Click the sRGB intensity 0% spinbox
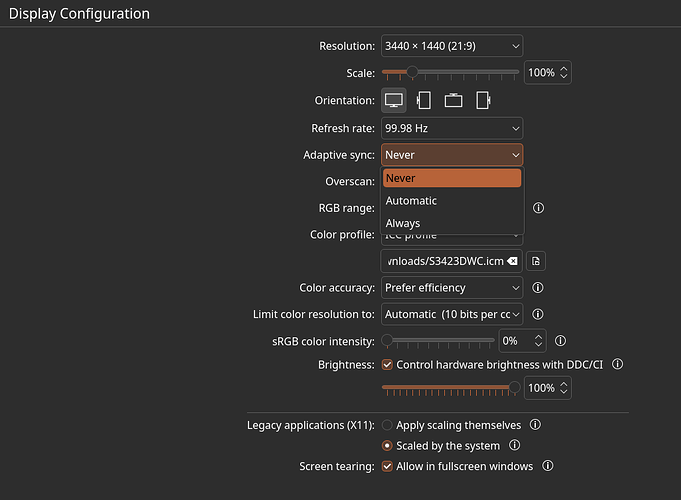The image size is (681, 500). (x=522, y=341)
